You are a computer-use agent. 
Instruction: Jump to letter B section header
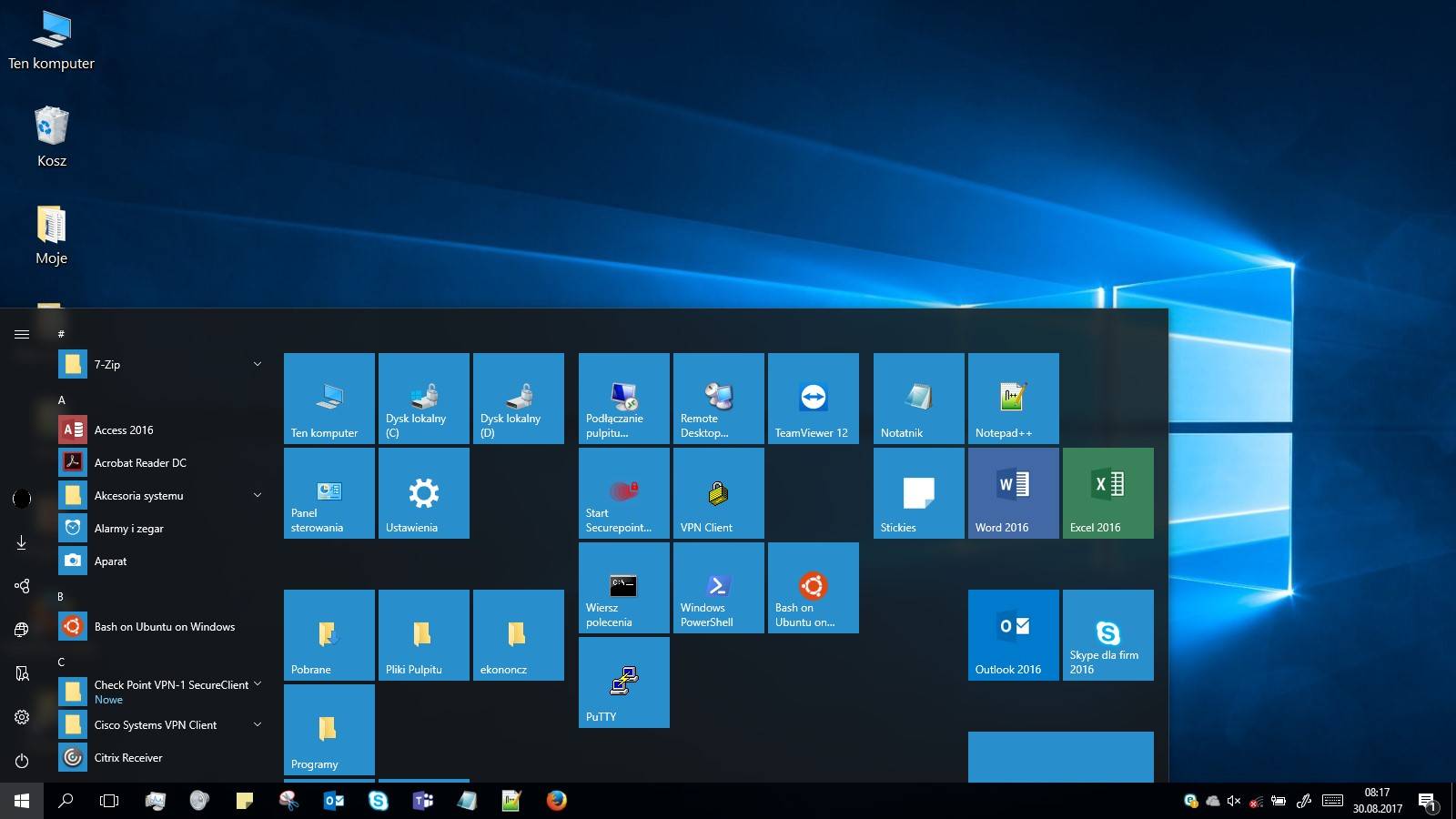pos(61,596)
